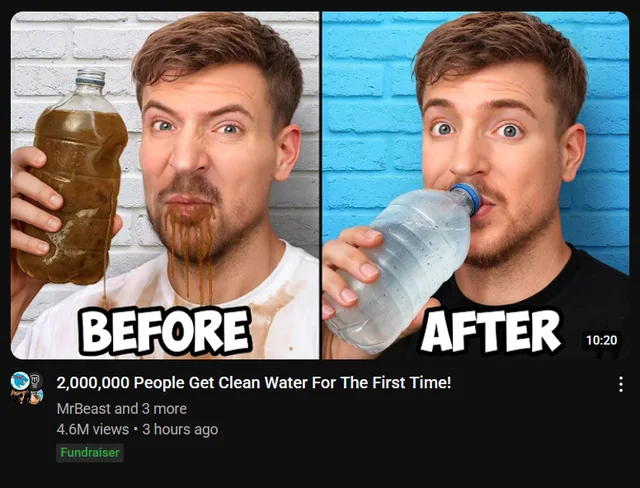Click the clear clean water bottle in the thumbnail
This screenshot has width=640, height=488.
click(400, 269)
